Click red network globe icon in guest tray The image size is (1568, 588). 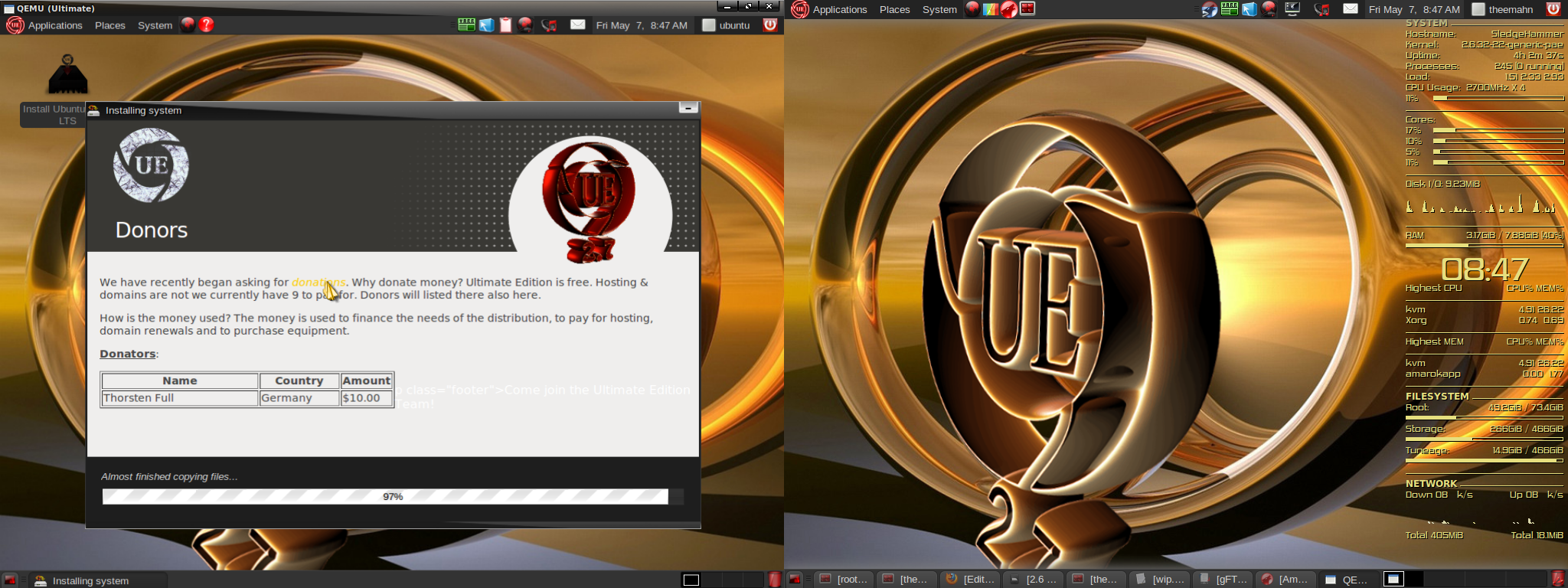pyautogui.click(x=525, y=24)
